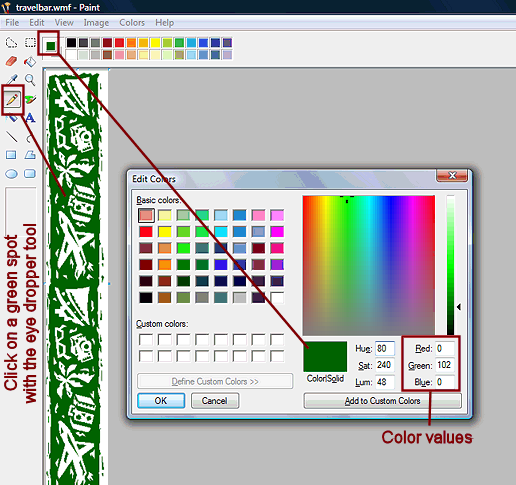Pick white from the palette's second row
This screenshot has width=516, height=485.
[x=71, y=55]
